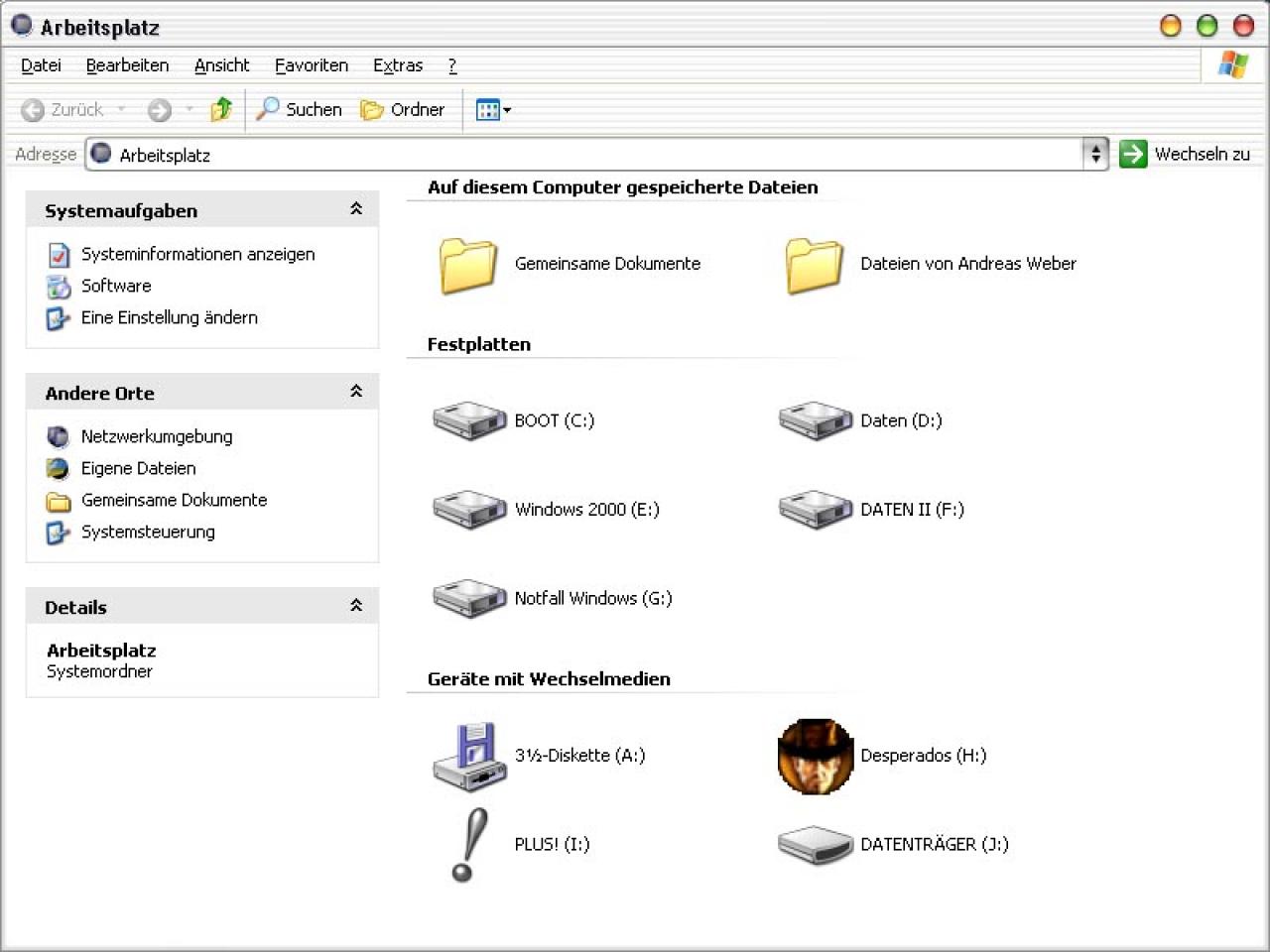
Task: Click the Netzwerkumgebung globe icon
Action: (59, 436)
